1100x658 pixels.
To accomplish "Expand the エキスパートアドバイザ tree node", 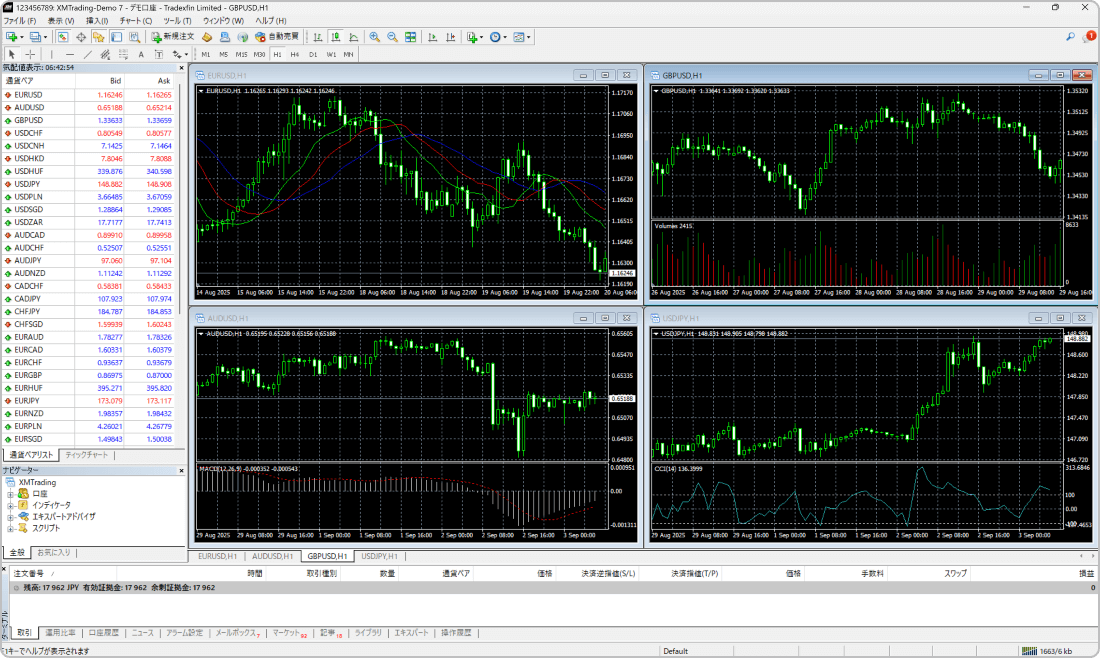I will 11,517.
